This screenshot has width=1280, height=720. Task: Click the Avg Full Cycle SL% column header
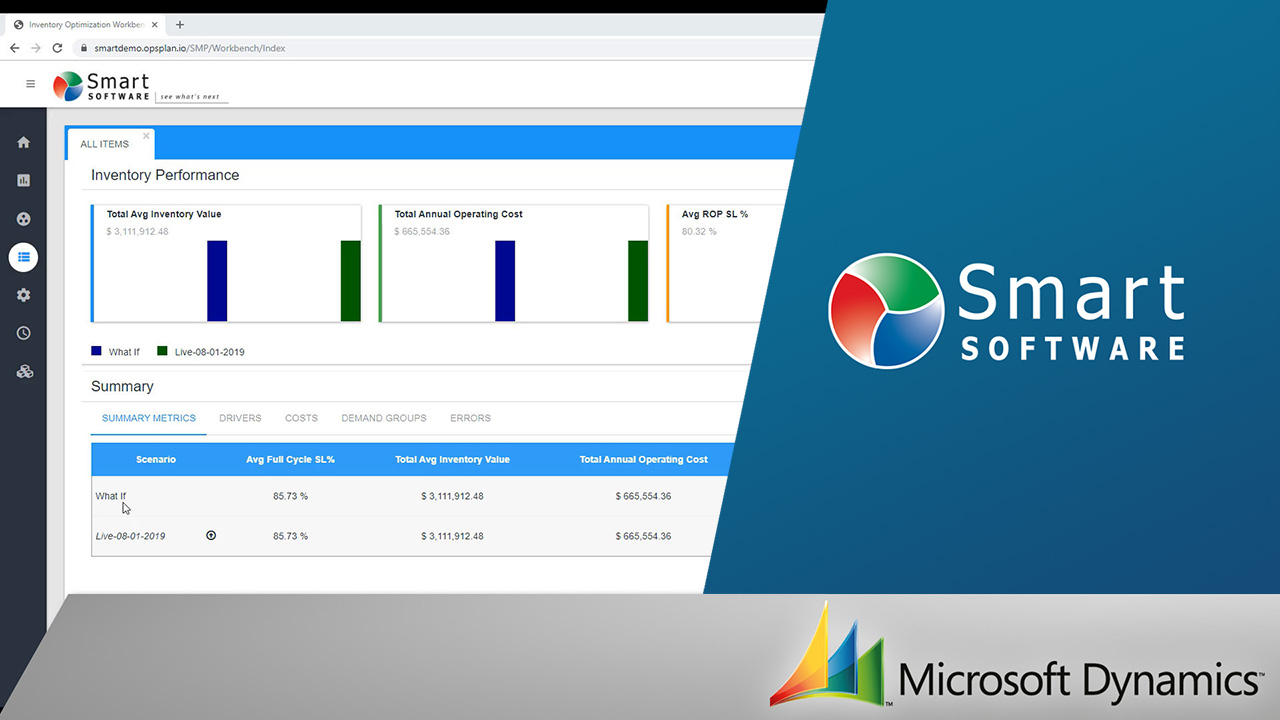click(290, 460)
